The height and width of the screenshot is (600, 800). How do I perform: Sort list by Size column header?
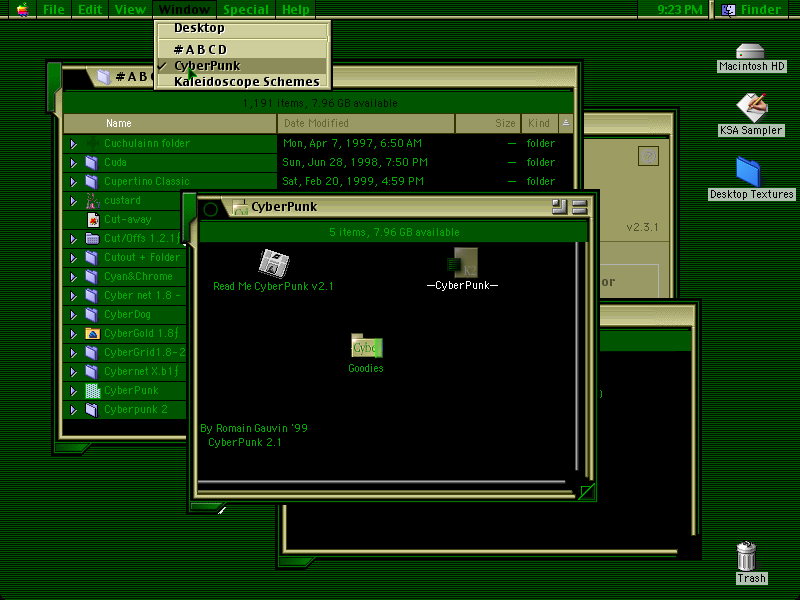(x=488, y=123)
